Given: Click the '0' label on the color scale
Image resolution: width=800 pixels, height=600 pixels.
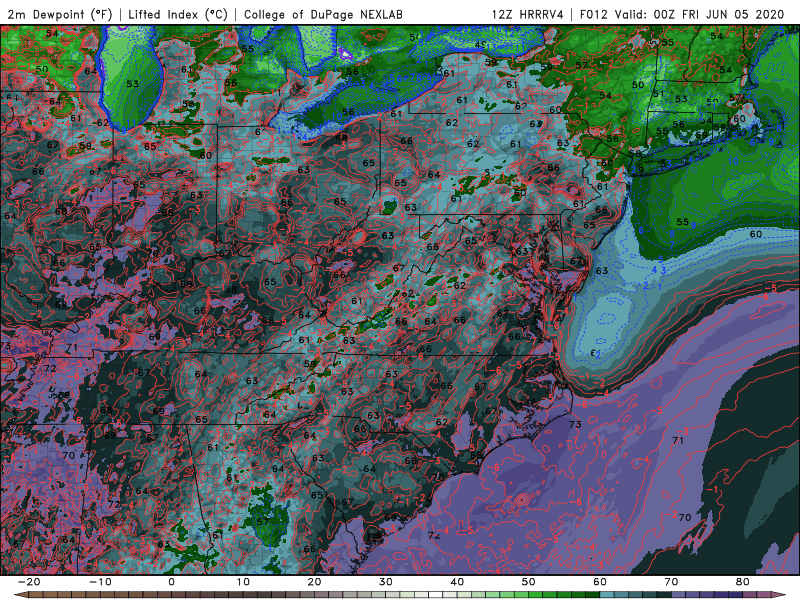Looking at the screenshot, I should [x=171, y=582].
